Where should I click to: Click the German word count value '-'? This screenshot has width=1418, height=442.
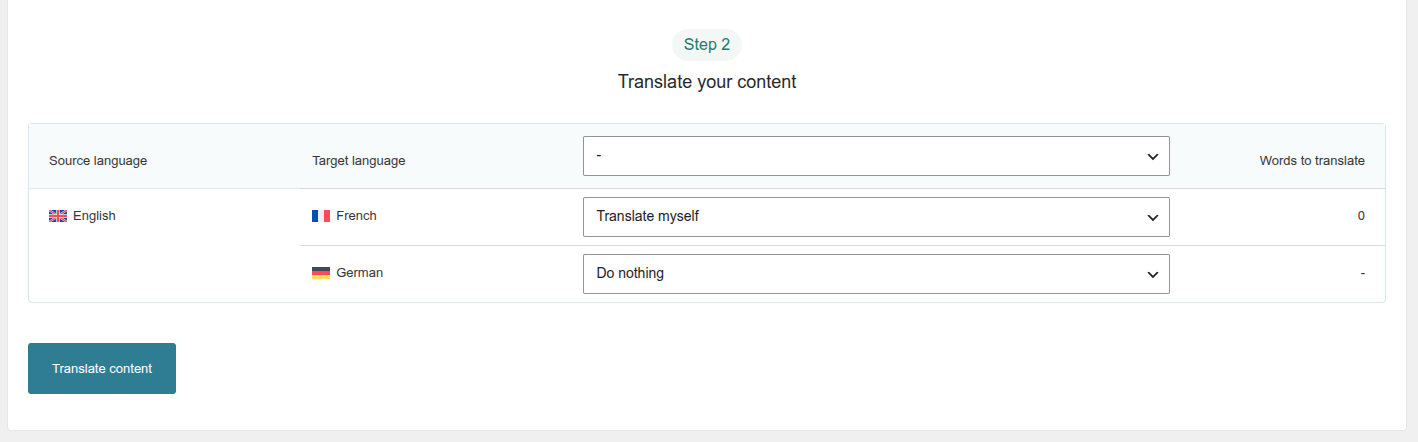pos(1362,273)
